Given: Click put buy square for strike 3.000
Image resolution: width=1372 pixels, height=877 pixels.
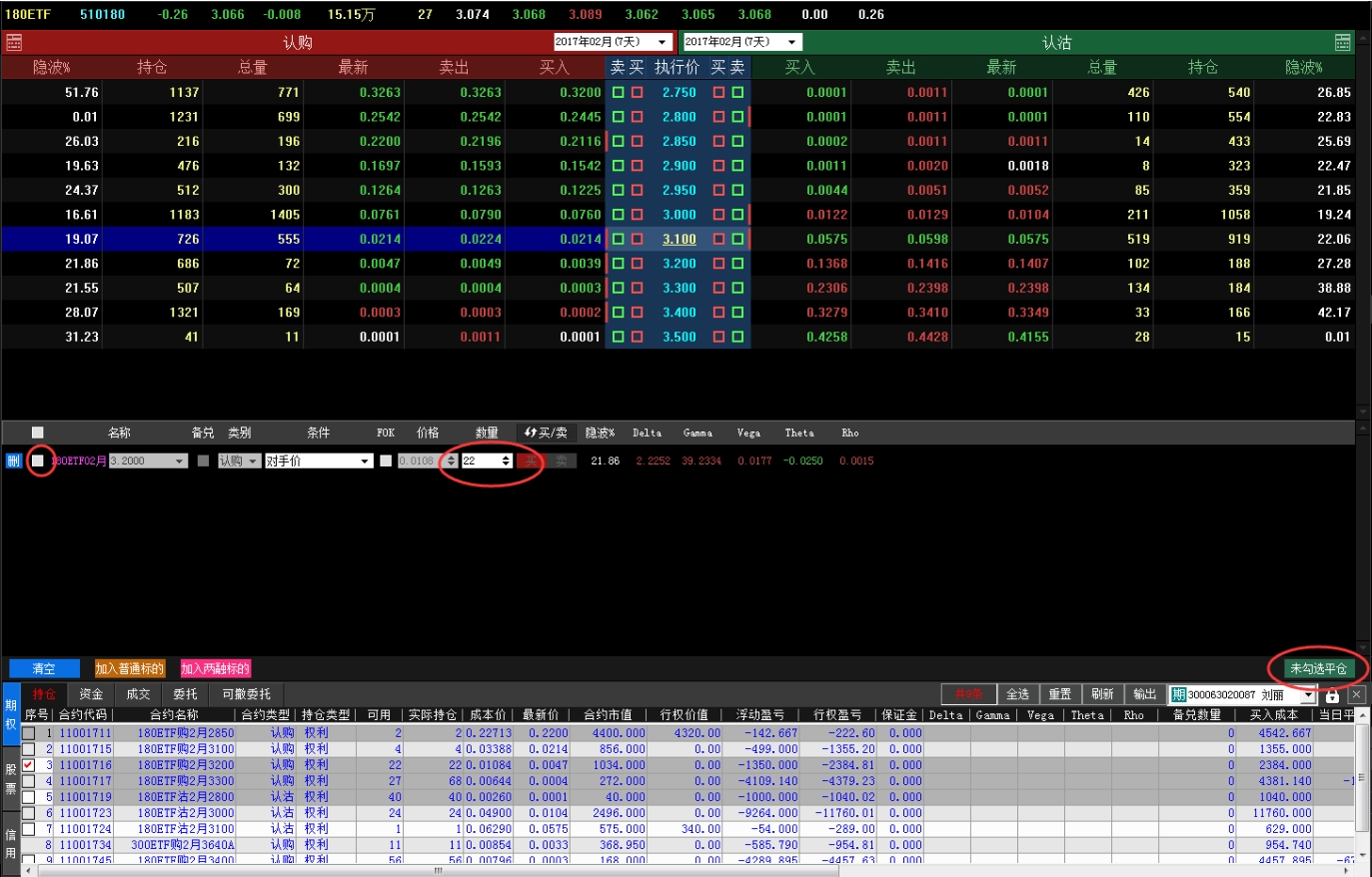Looking at the screenshot, I should tap(718, 215).
